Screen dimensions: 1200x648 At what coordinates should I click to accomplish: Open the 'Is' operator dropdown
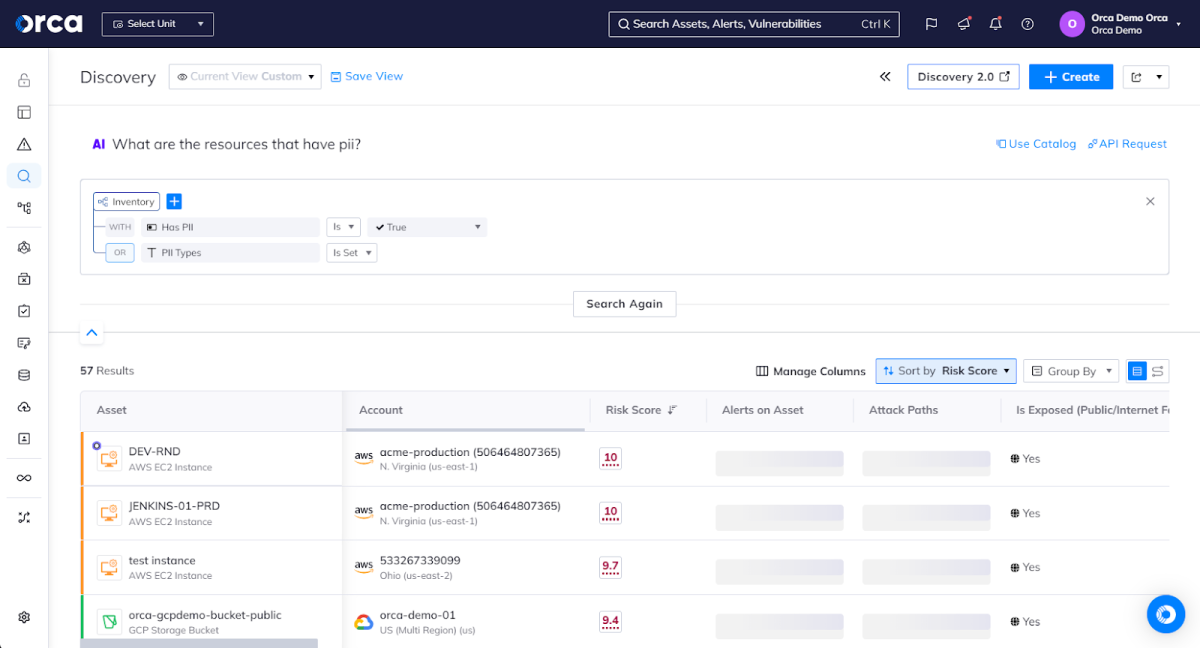(x=343, y=227)
